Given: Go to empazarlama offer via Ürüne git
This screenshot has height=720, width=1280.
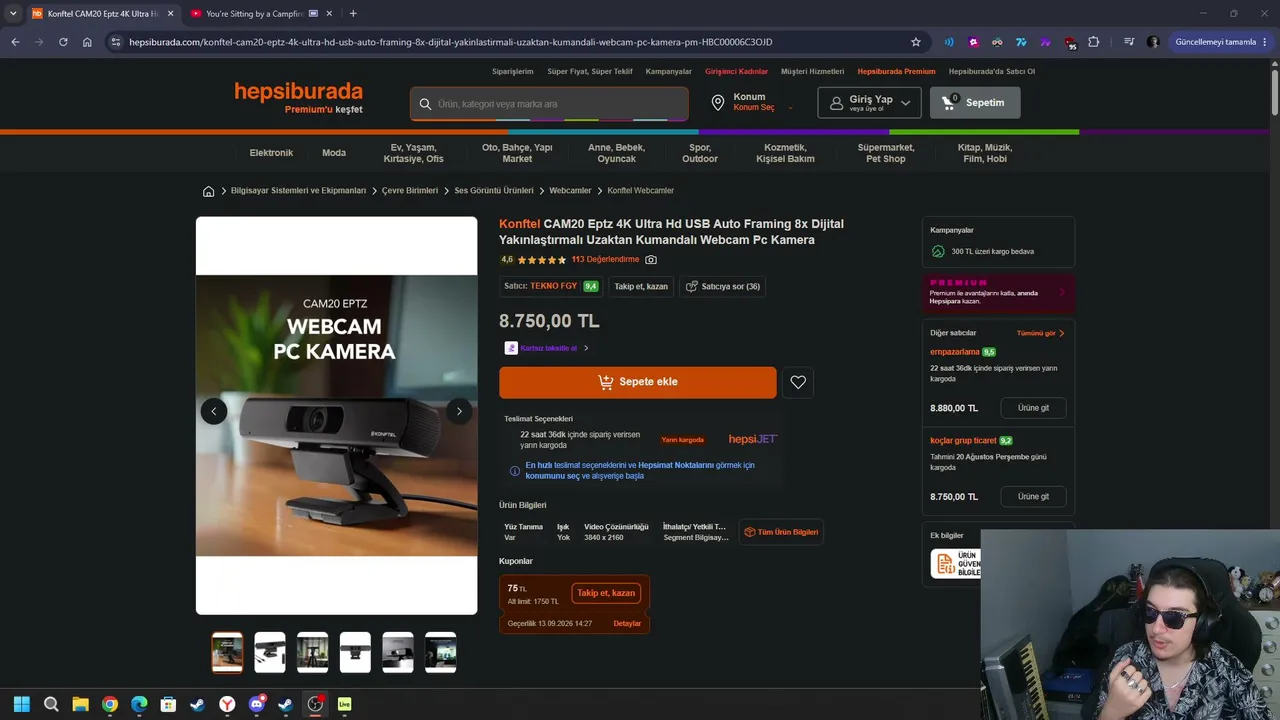Looking at the screenshot, I should [x=1033, y=408].
